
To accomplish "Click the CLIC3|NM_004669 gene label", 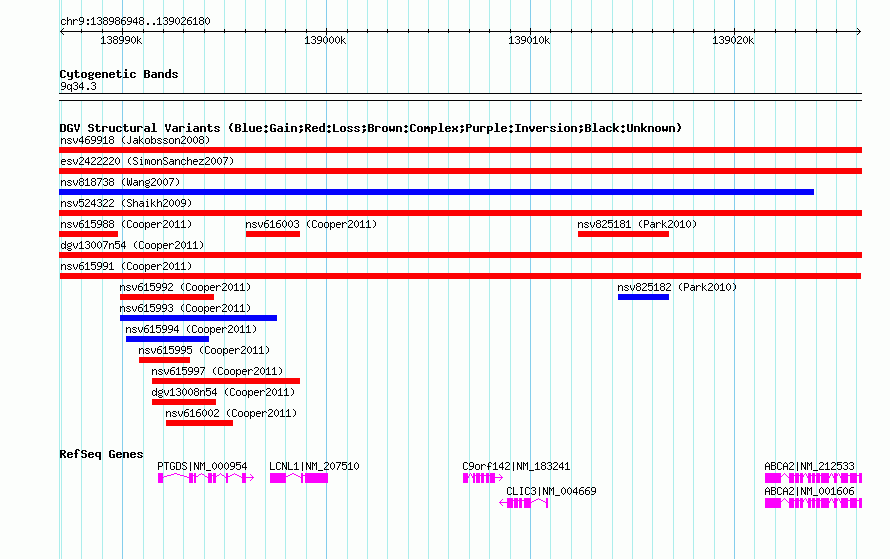I will pyautogui.click(x=551, y=491).
